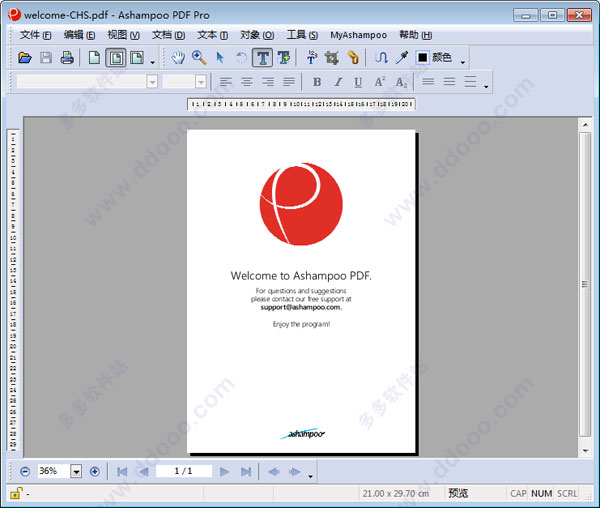The width and height of the screenshot is (600, 508).
Task: Expand view toolbar options arrow
Action: 152,62
